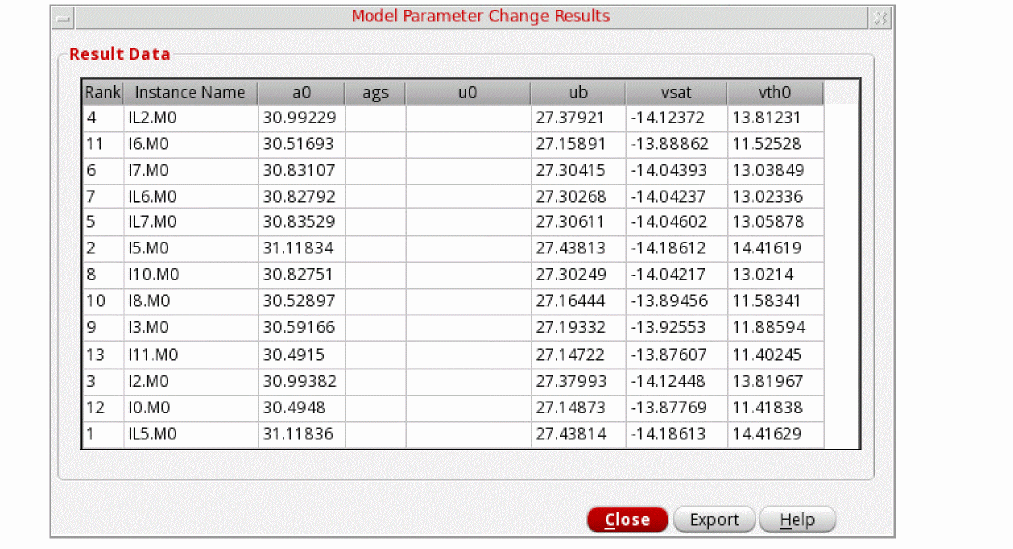Image resolution: width=1013 pixels, height=549 pixels.
Task: Select instance IL6.M0 cell
Action: click(191, 196)
